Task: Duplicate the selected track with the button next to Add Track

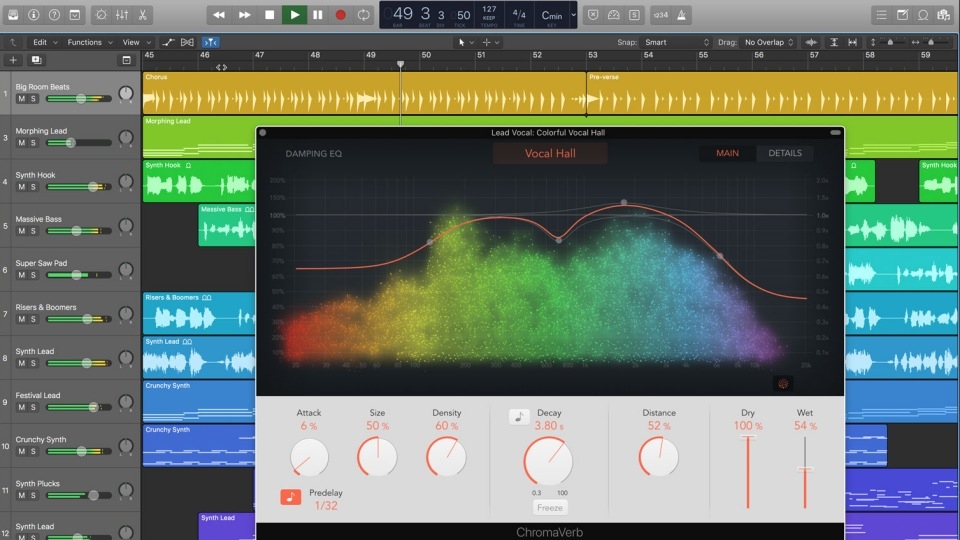Action: (36, 60)
